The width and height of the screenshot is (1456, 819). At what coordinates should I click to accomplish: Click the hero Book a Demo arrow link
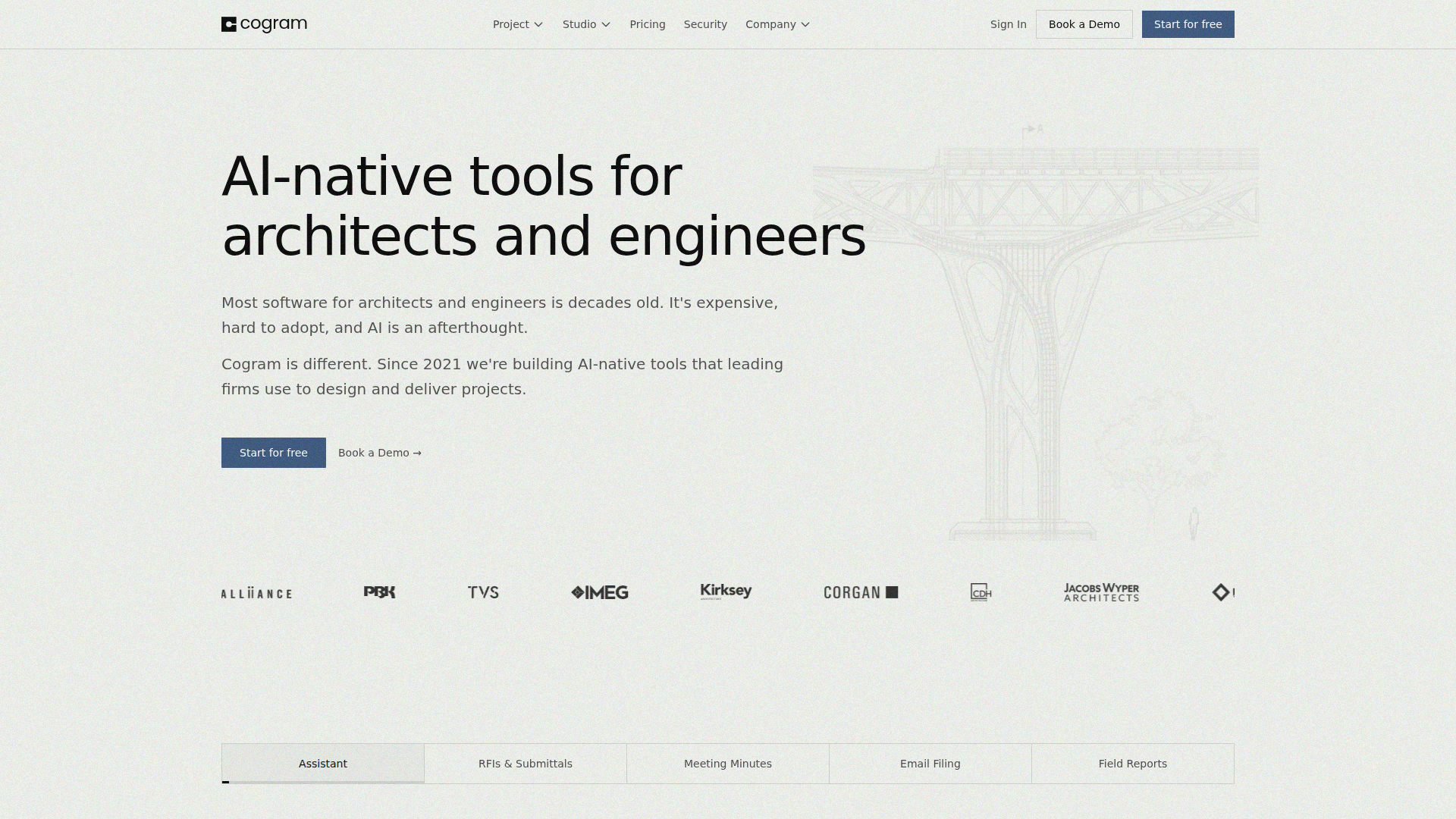click(x=380, y=453)
